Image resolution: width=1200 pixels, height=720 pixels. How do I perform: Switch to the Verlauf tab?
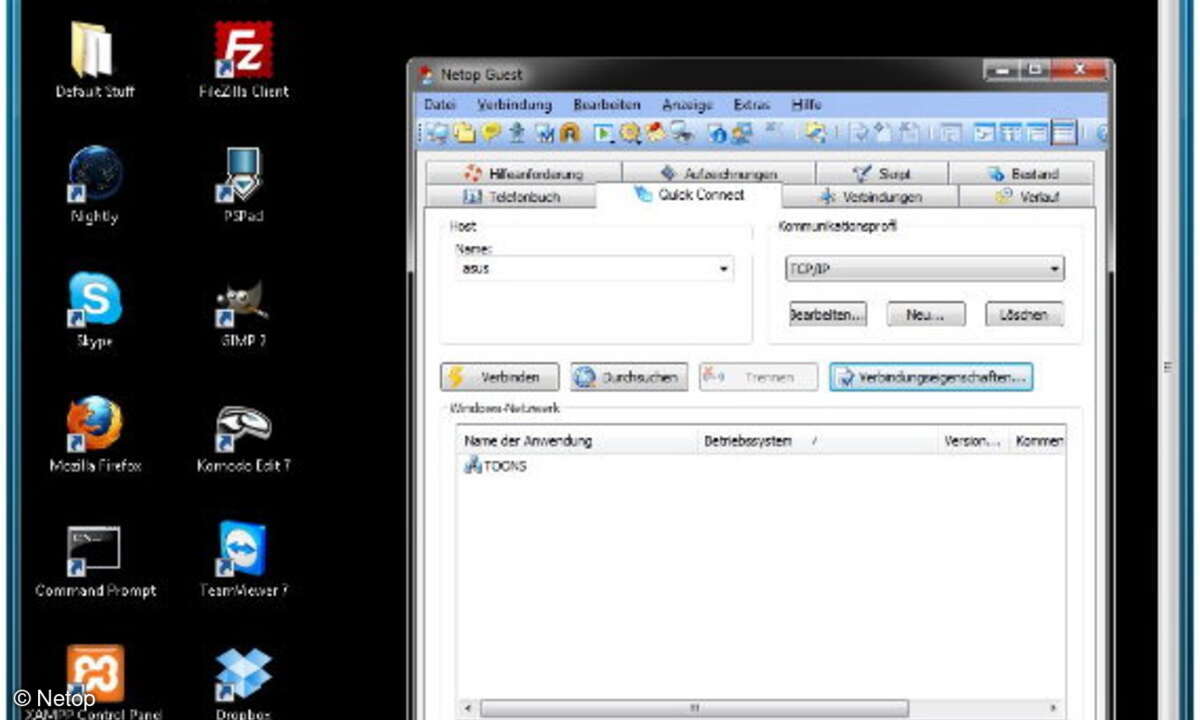(x=1027, y=197)
